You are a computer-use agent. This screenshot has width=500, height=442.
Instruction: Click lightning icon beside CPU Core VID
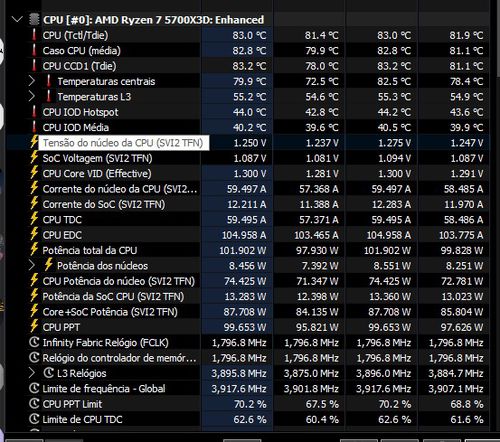click(x=34, y=172)
